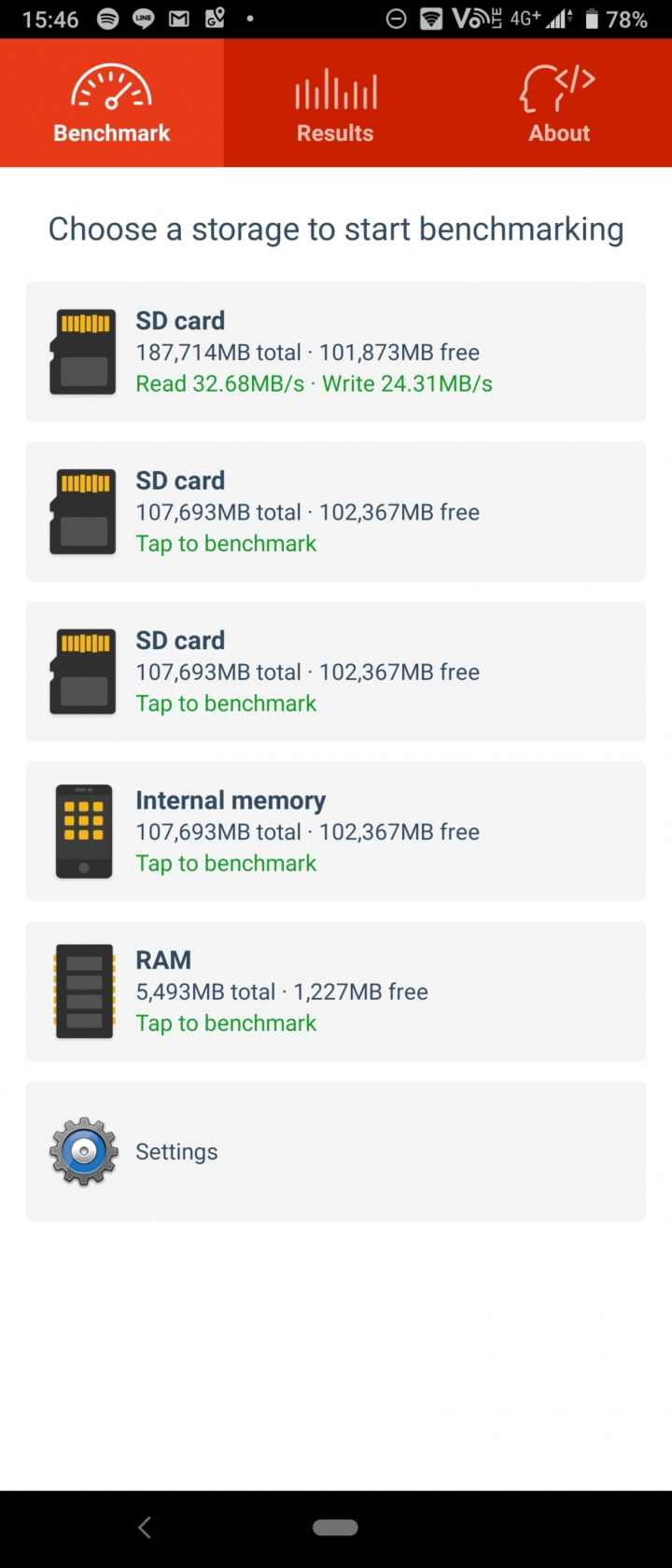The width and height of the screenshot is (672, 1568).
Task: Select the Benchmark tab
Action: 112,103
